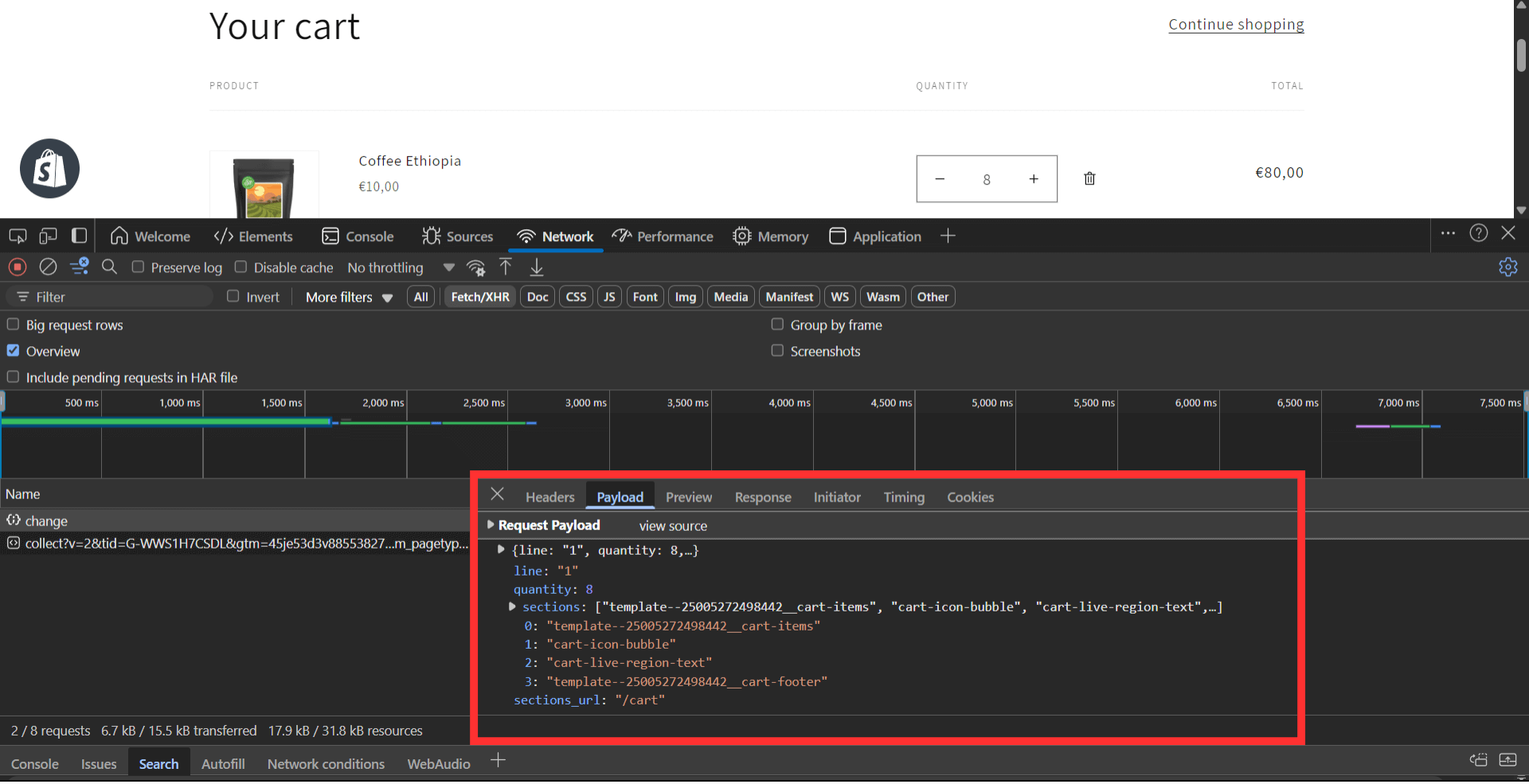
Task: Select the inspect element tool
Action: coord(17,236)
